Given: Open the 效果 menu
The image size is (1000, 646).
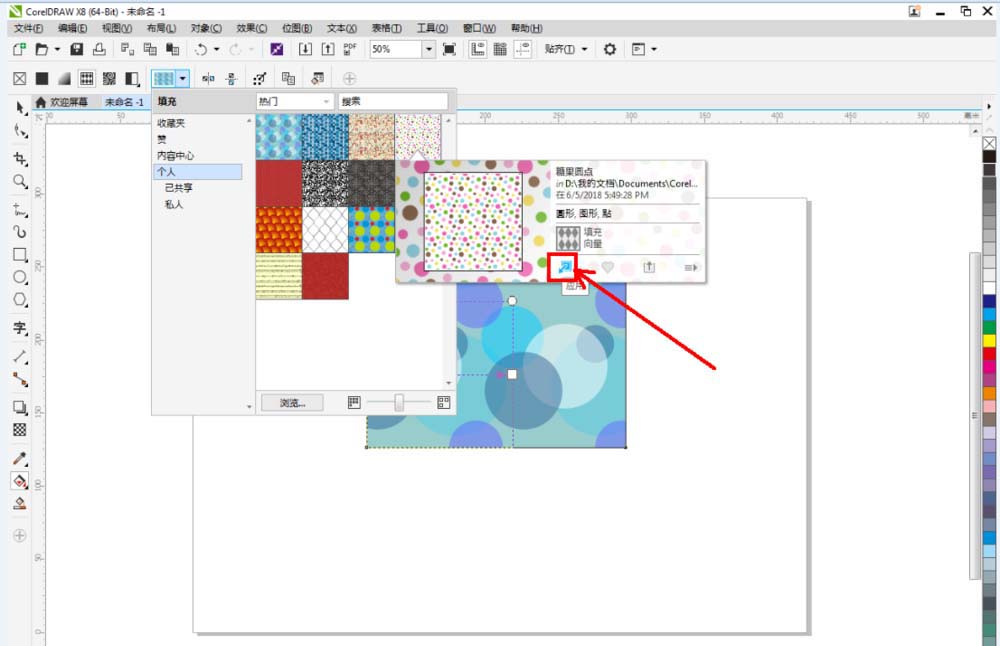Looking at the screenshot, I should tap(251, 29).
